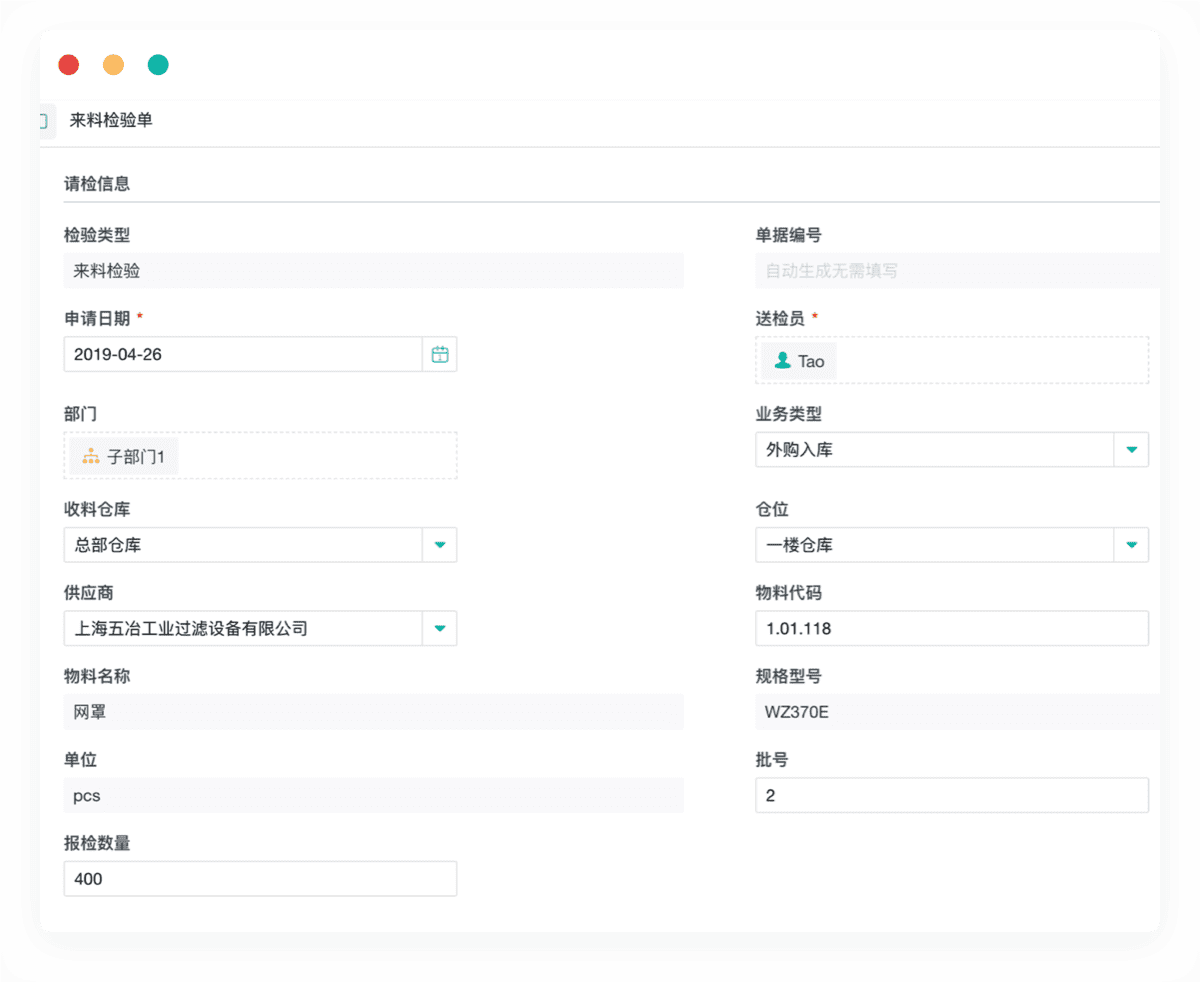Click the 报检数量 field showing 400

(260, 879)
